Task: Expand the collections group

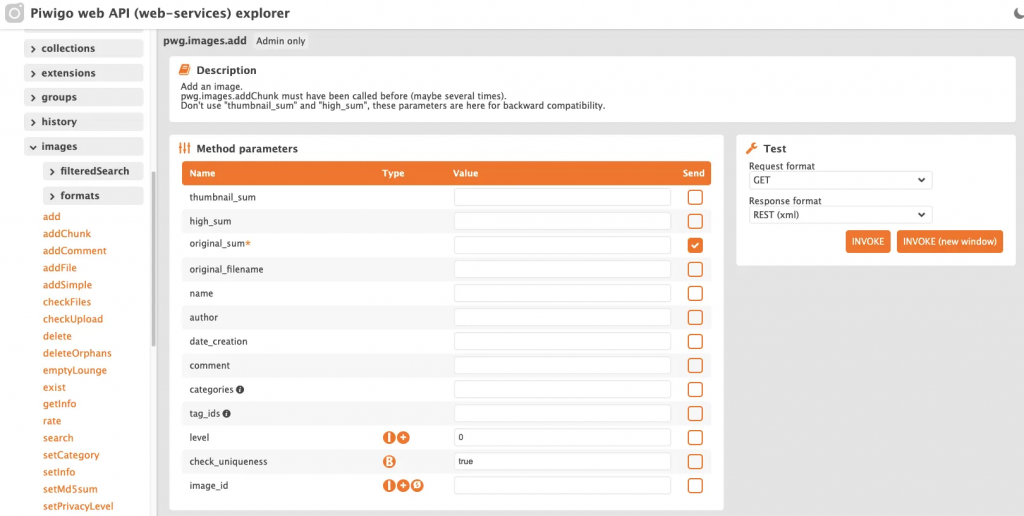Action: click(x=84, y=48)
